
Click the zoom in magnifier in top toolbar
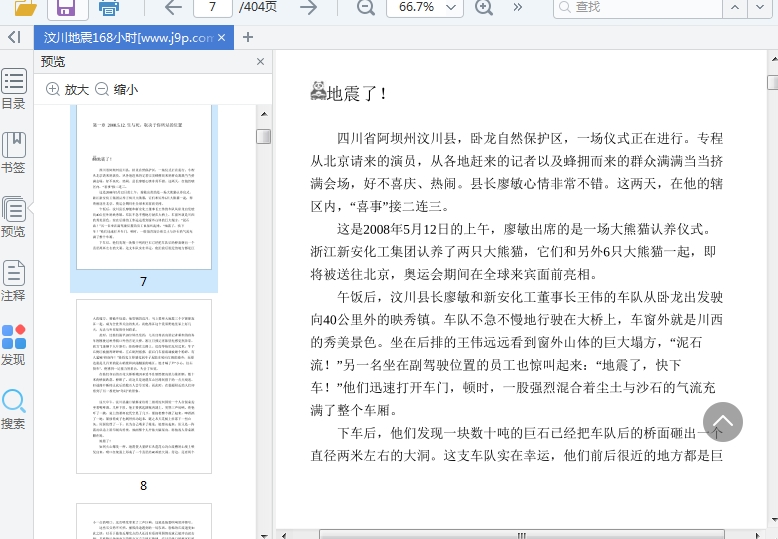pyautogui.click(x=484, y=7)
